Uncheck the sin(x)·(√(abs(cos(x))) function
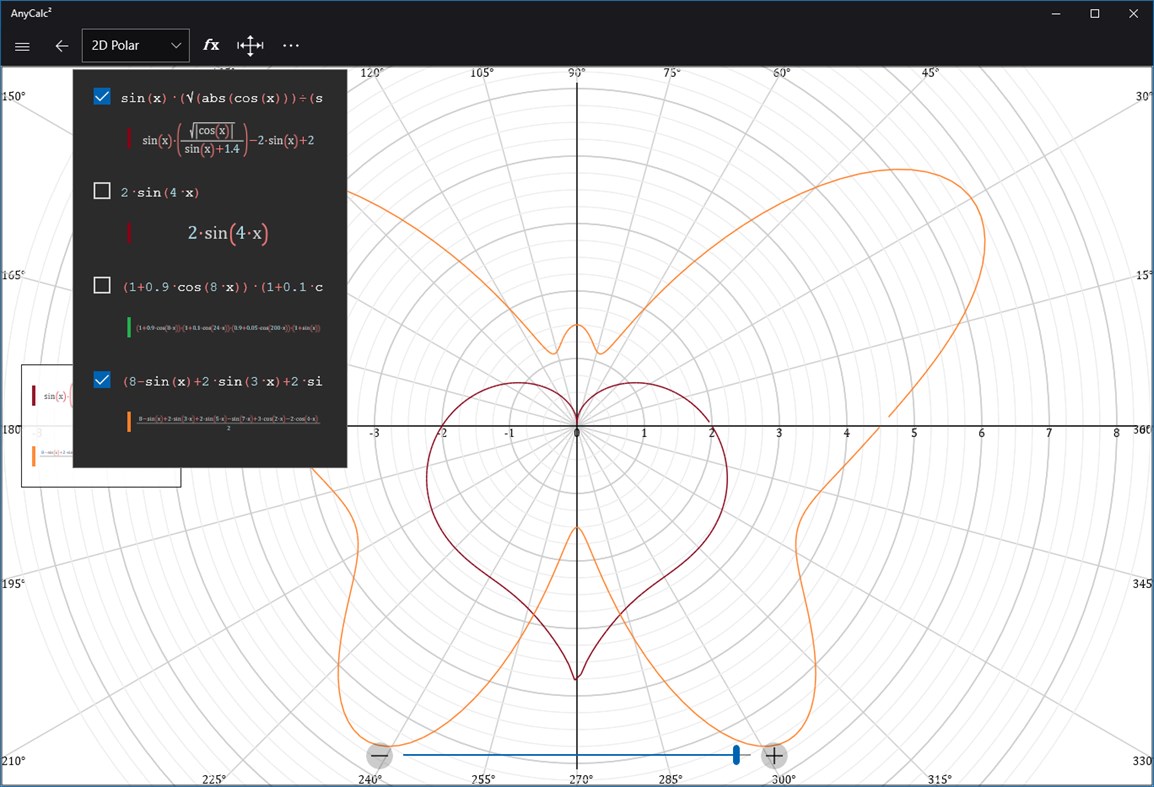1154x787 pixels. click(x=102, y=96)
